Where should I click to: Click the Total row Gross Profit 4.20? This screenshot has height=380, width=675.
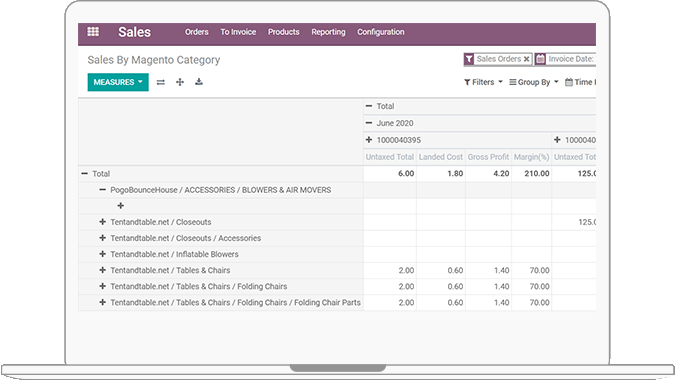501,173
